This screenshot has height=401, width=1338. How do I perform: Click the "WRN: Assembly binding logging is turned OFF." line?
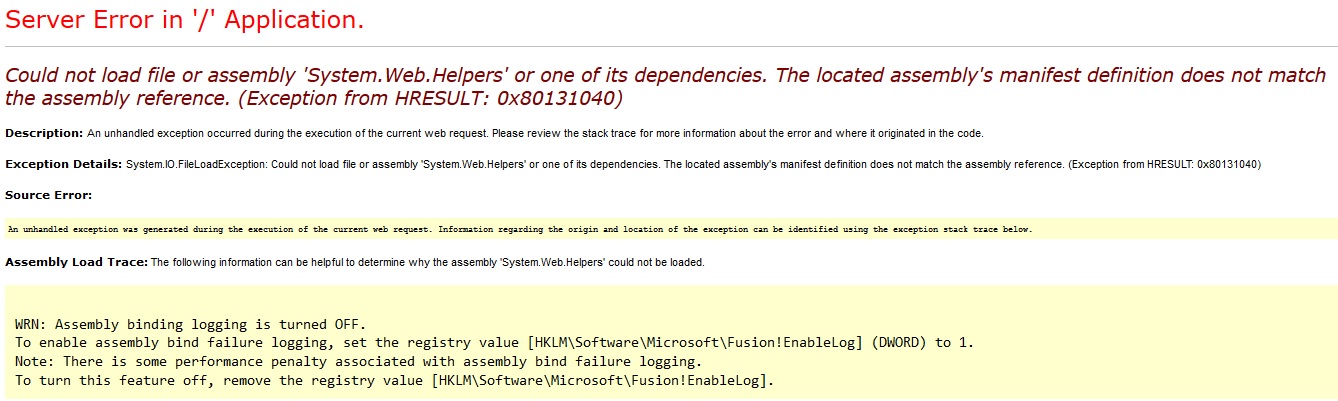(x=191, y=324)
